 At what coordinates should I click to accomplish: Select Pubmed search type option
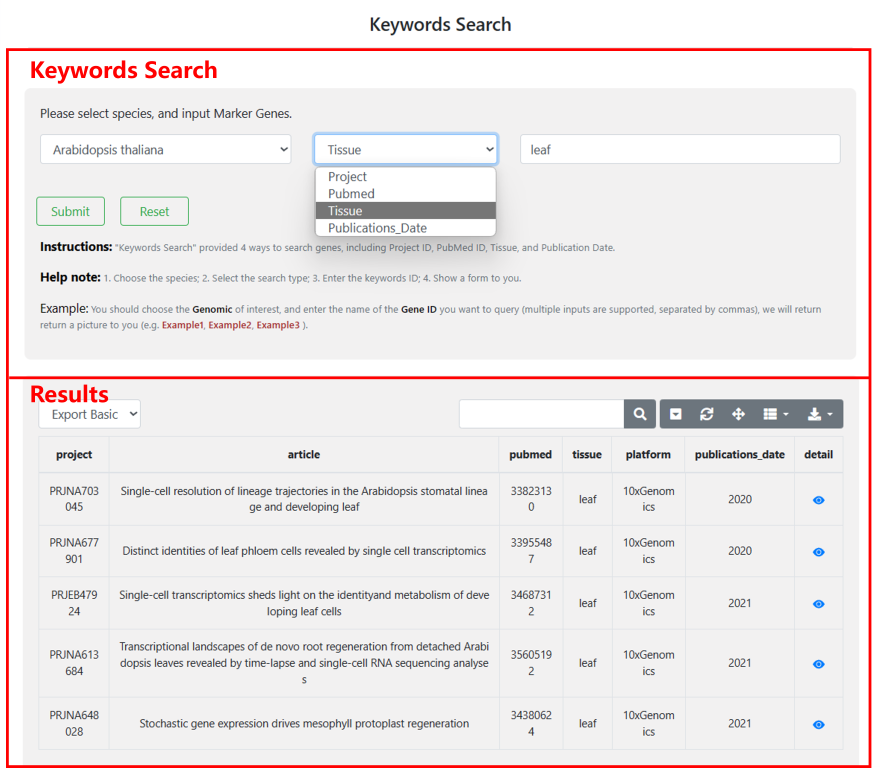tap(351, 194)
